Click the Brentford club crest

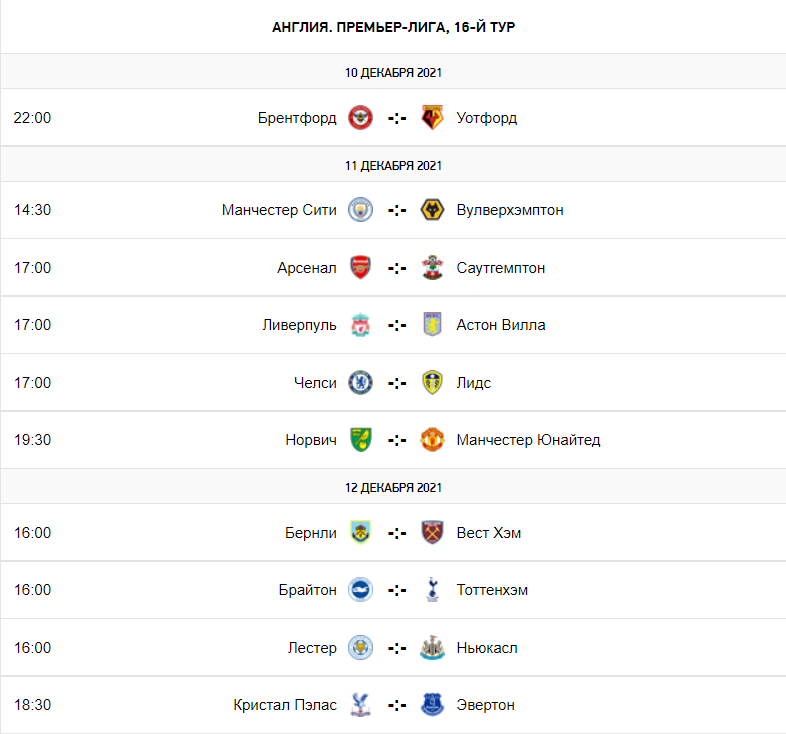pyautogui.click(x=360, y=118)
